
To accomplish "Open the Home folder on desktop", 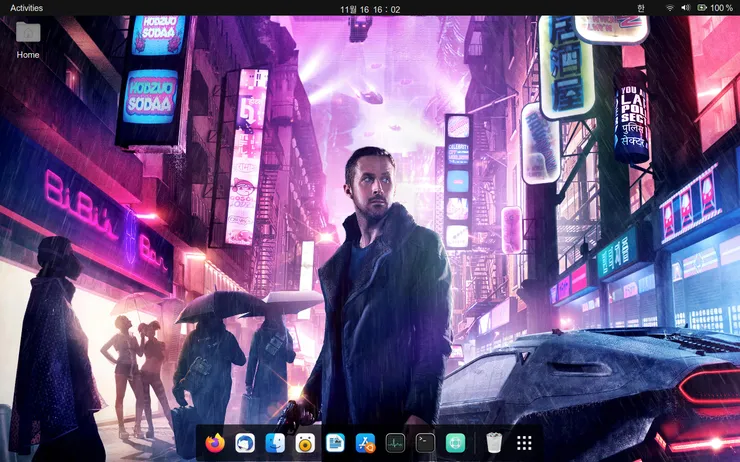I will coord(28,41).
